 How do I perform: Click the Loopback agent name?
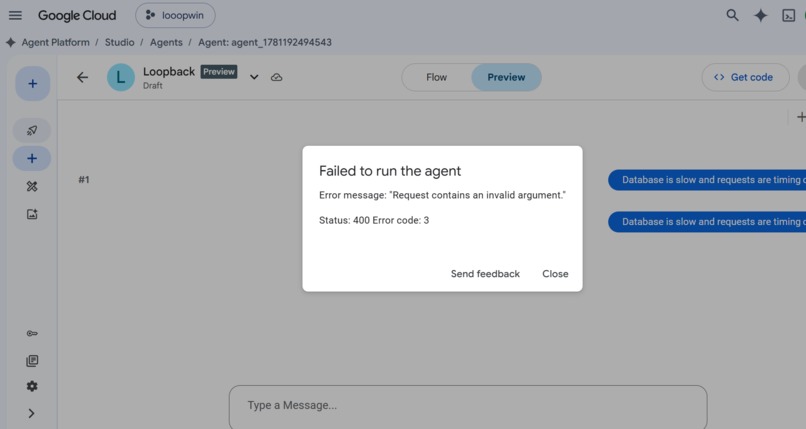coord(169,71)
